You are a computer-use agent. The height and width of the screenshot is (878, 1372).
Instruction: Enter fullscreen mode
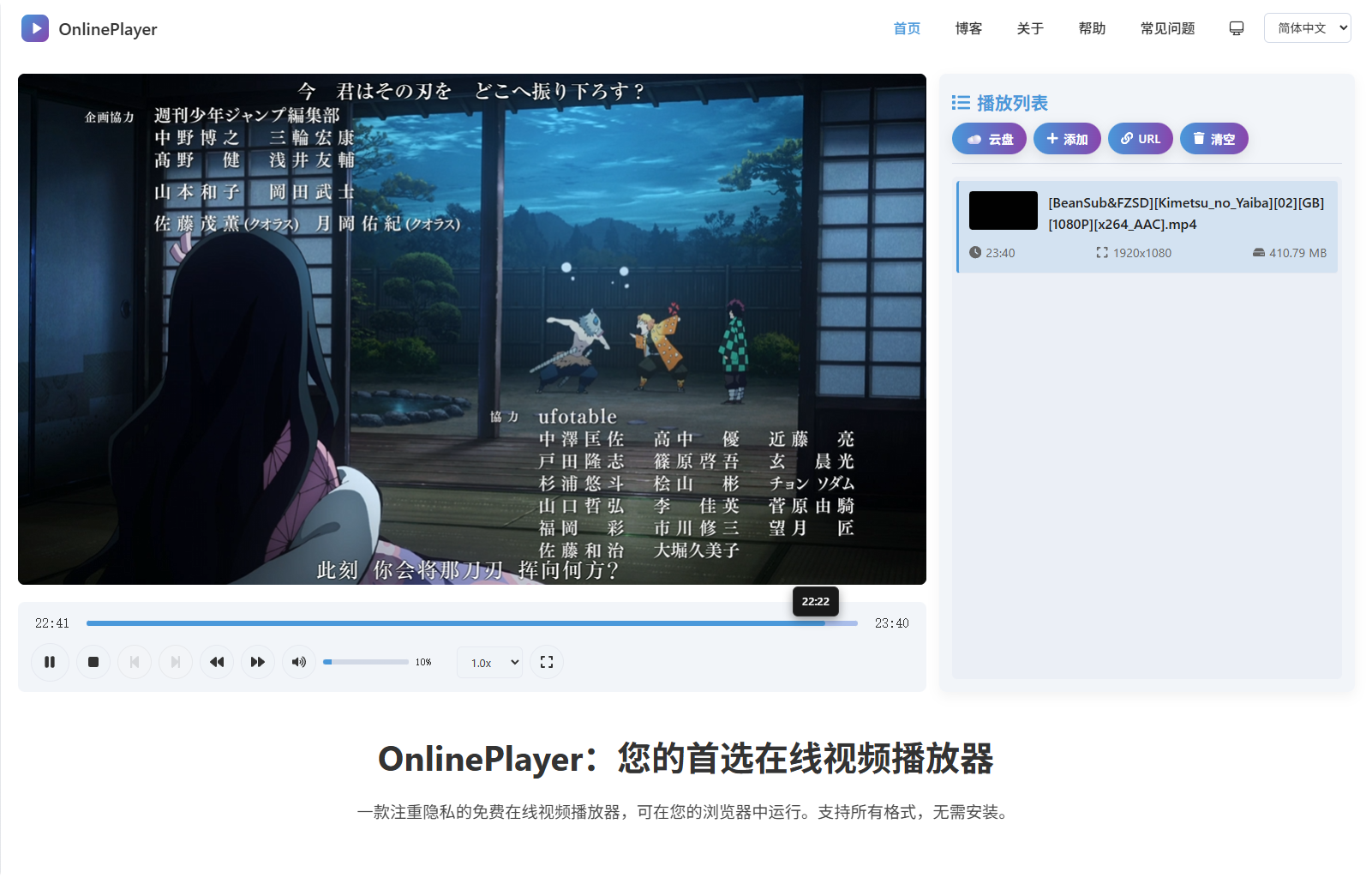pos(546,662)
